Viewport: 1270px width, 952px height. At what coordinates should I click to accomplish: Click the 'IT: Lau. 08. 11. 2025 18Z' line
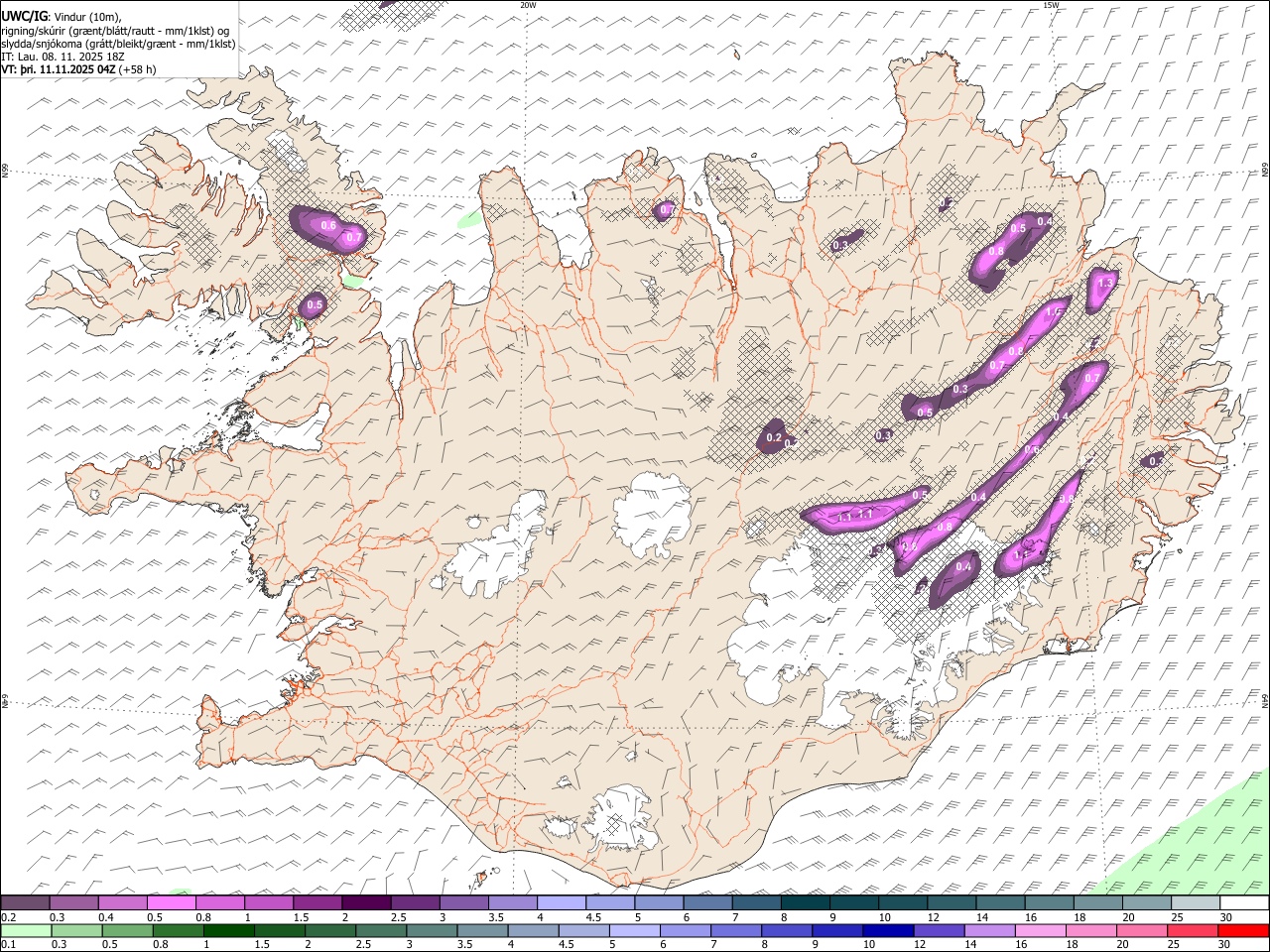click(x=63, y=57)
